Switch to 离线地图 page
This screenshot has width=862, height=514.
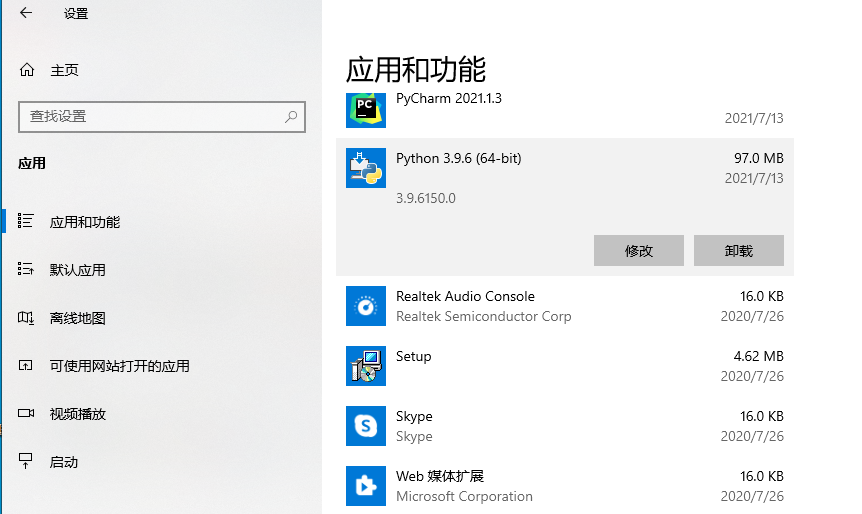[x=78, y=318]
